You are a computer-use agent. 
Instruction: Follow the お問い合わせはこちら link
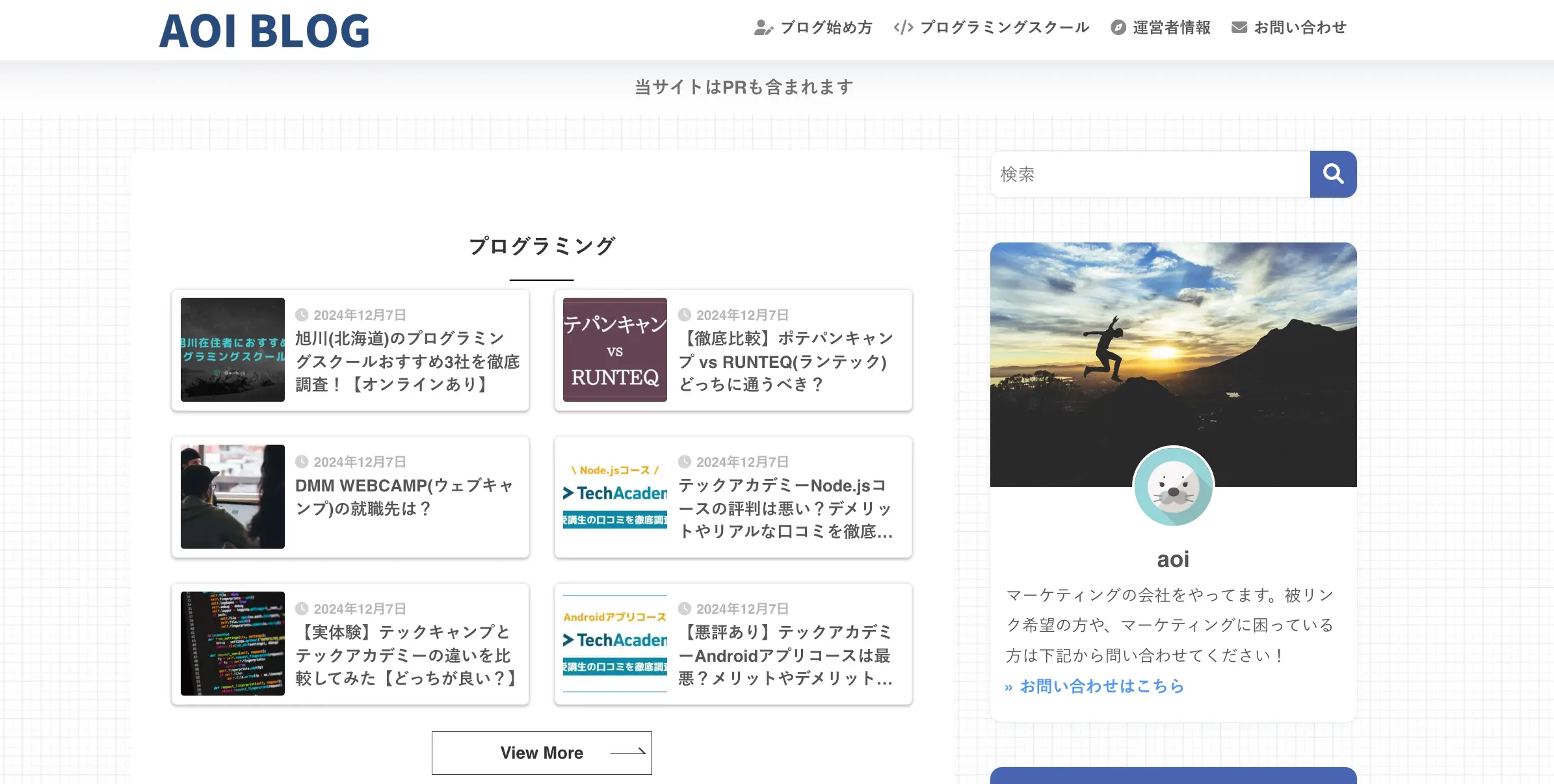tap(1101, 686)
